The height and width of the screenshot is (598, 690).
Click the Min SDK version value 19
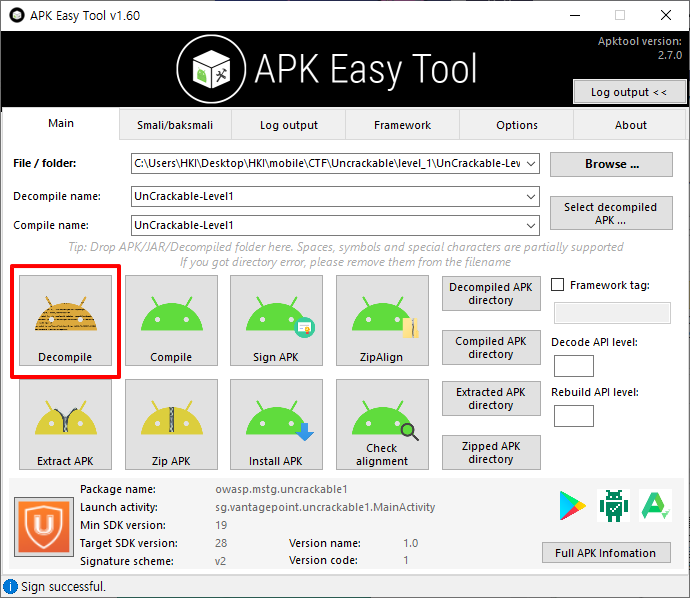[221, 525]
